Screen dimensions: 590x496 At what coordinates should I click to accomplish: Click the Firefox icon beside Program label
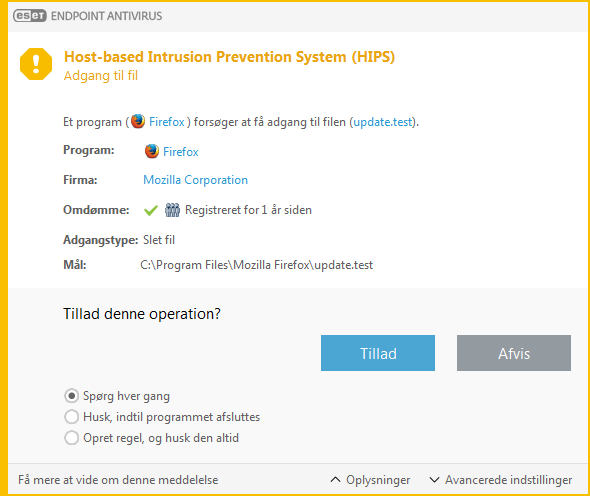click(x=152, y=151)
